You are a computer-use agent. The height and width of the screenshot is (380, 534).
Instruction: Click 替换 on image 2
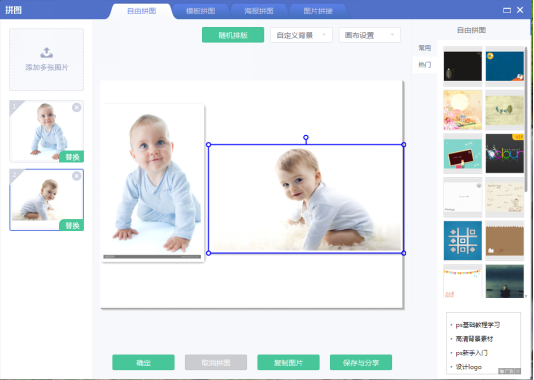click(x=72, y=225)
